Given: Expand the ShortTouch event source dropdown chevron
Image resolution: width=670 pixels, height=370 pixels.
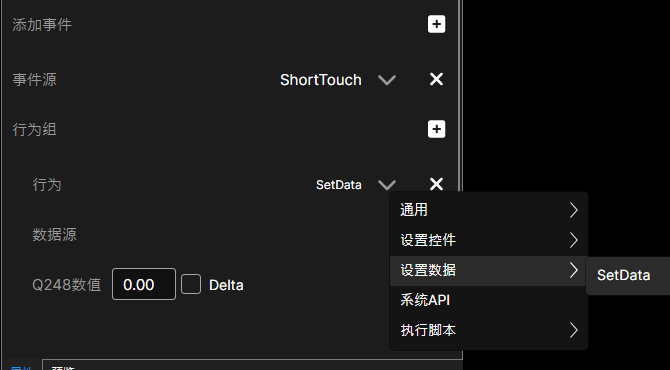Looking at the screenshot, I should [x=387, y=80].
